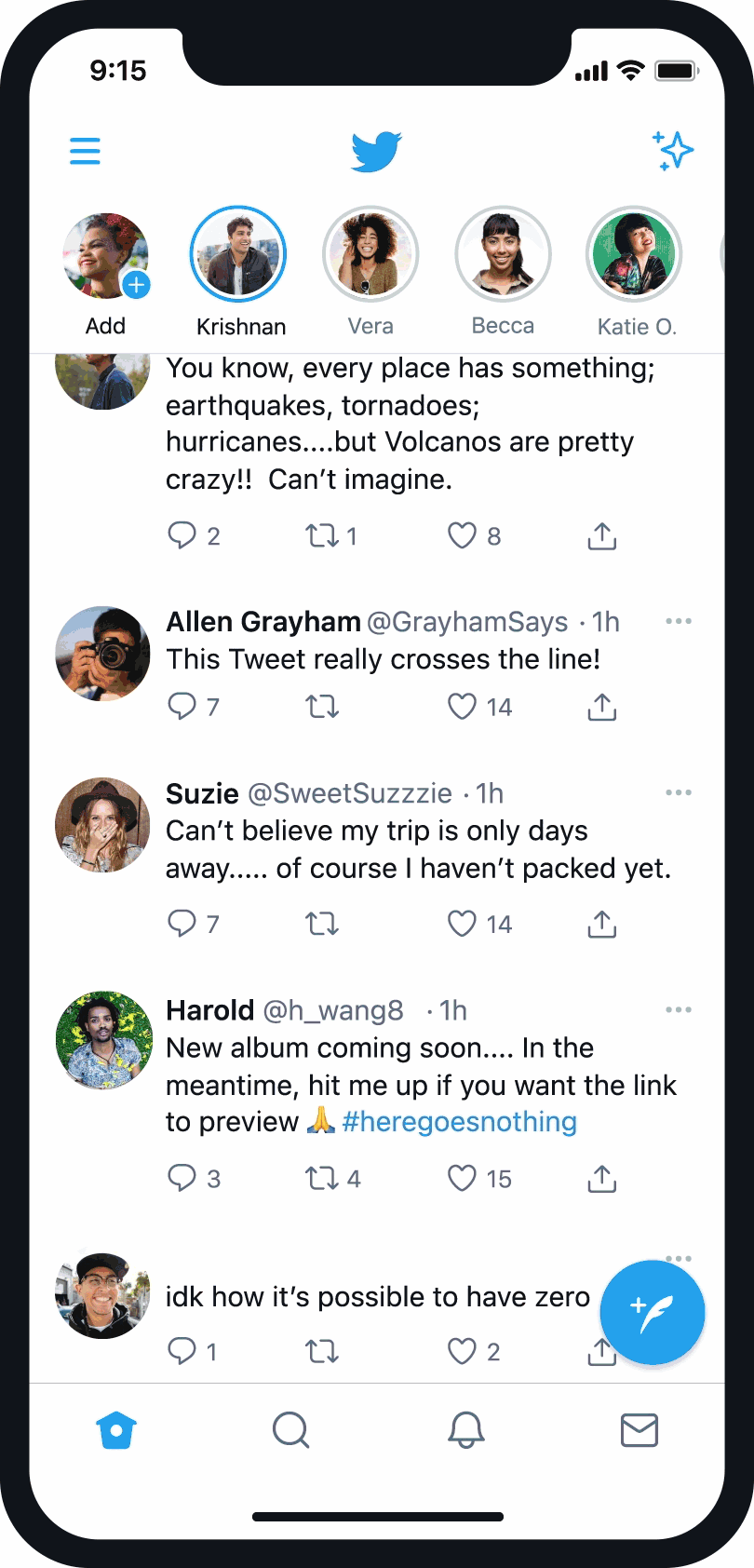Viewport: 754px width, 1568px height.
Task: Open the Notifications bell tab
Action: [x=466, y=1429]
